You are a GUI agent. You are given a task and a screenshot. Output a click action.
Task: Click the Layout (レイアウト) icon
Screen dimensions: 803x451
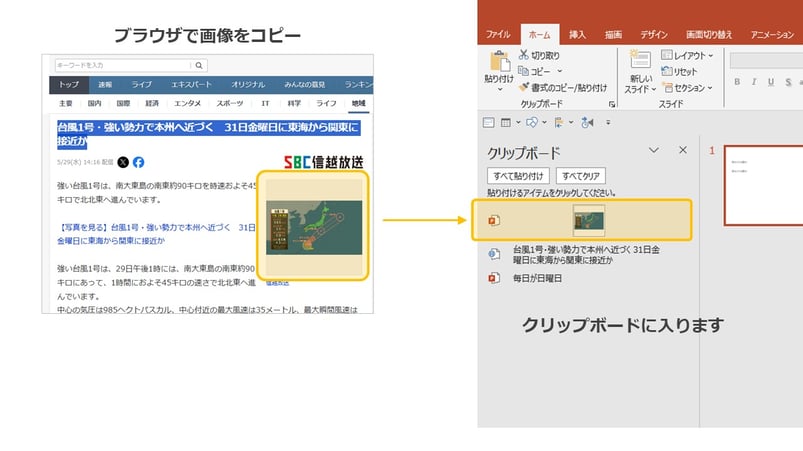[x=666, y=55]
